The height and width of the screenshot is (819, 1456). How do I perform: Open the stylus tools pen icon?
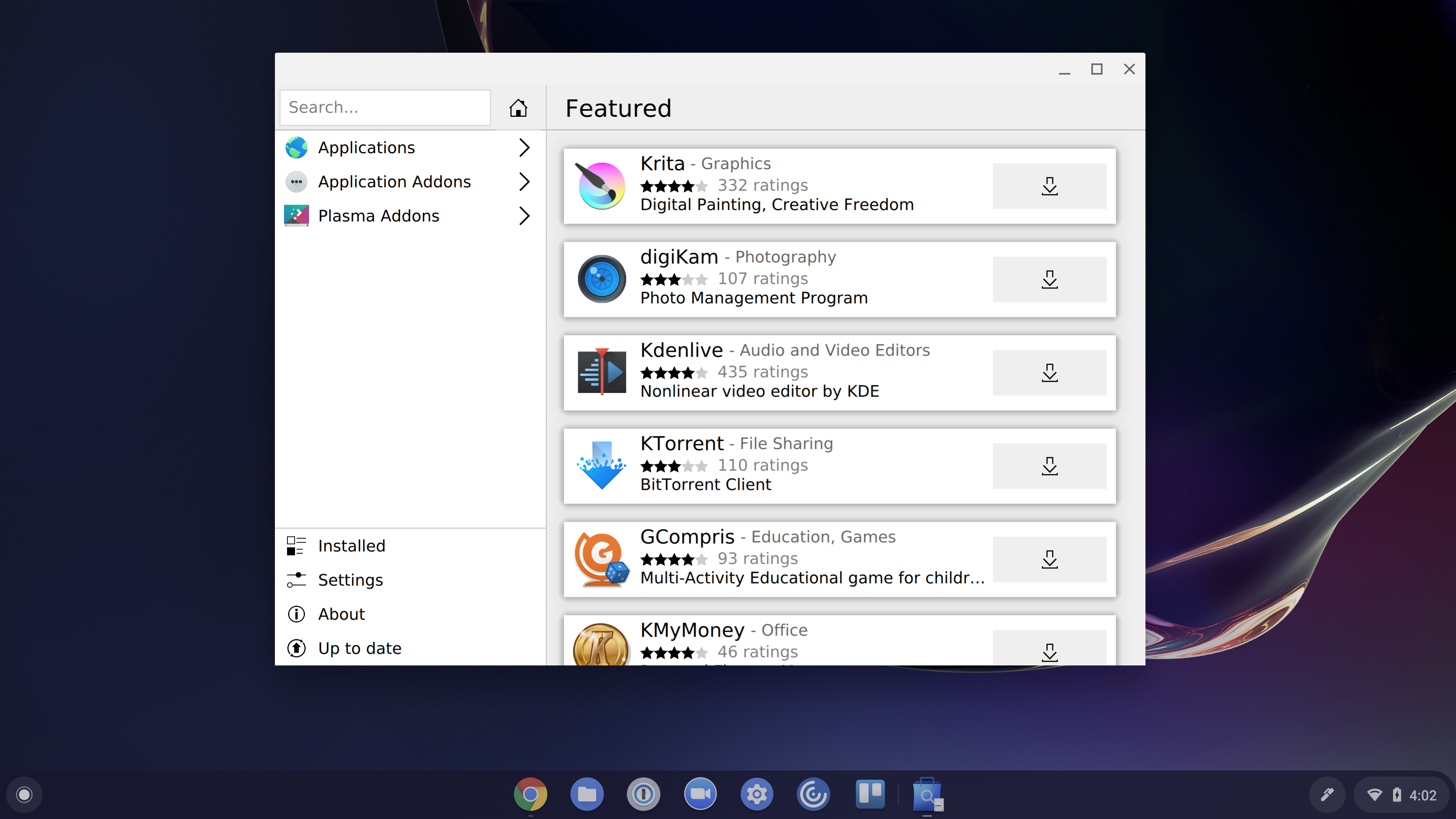1327,795
